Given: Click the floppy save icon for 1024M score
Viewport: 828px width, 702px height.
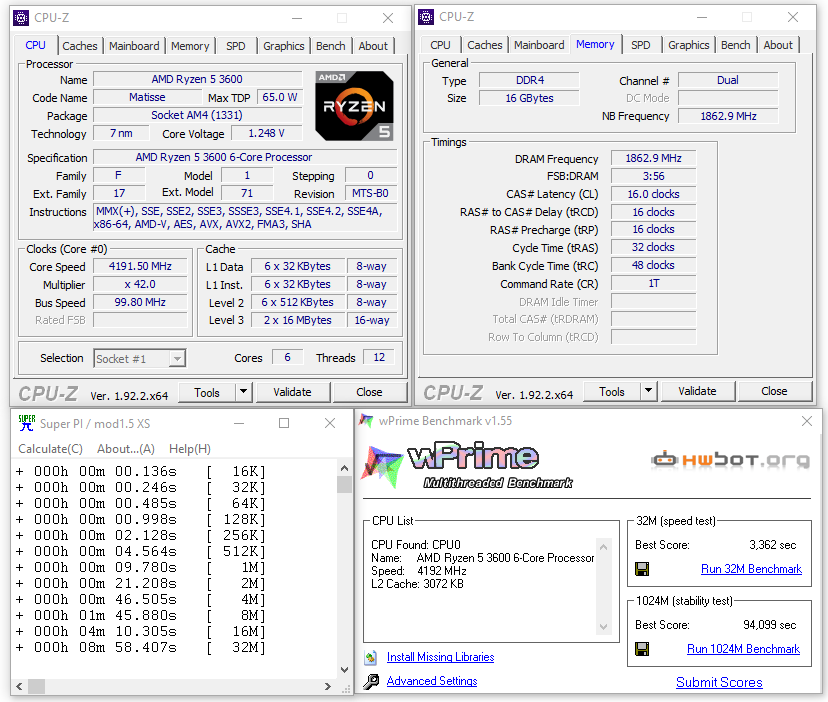Looking at the screenshot, I should pos(642,649).
